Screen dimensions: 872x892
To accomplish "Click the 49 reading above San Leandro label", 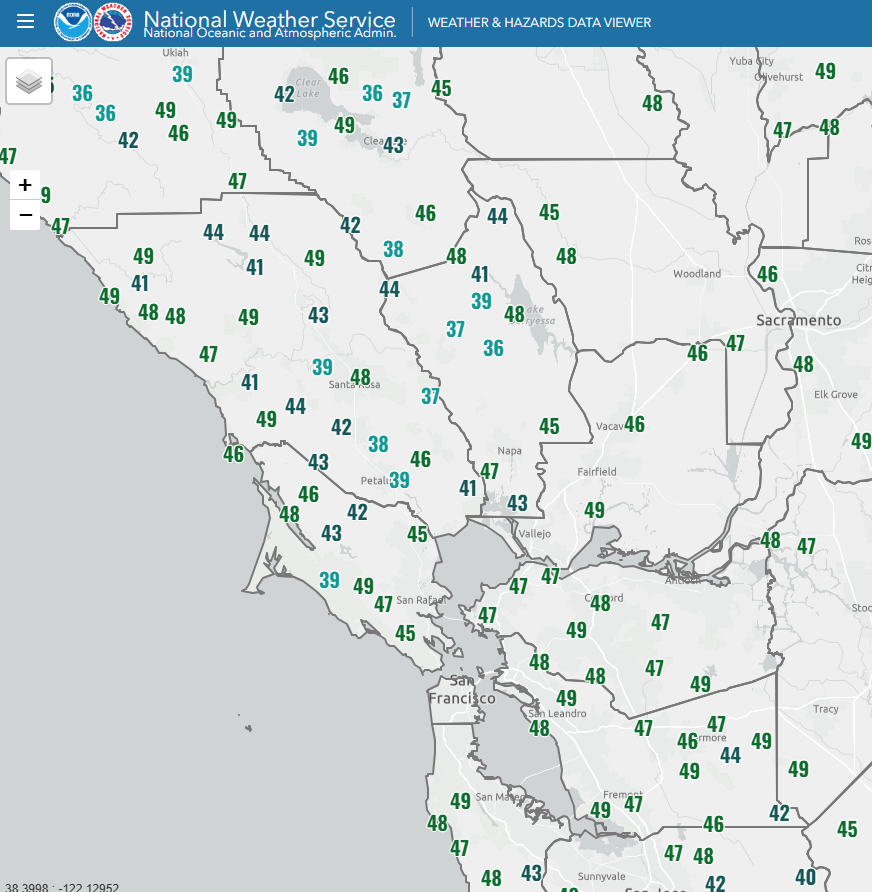I will coord(566,698).
